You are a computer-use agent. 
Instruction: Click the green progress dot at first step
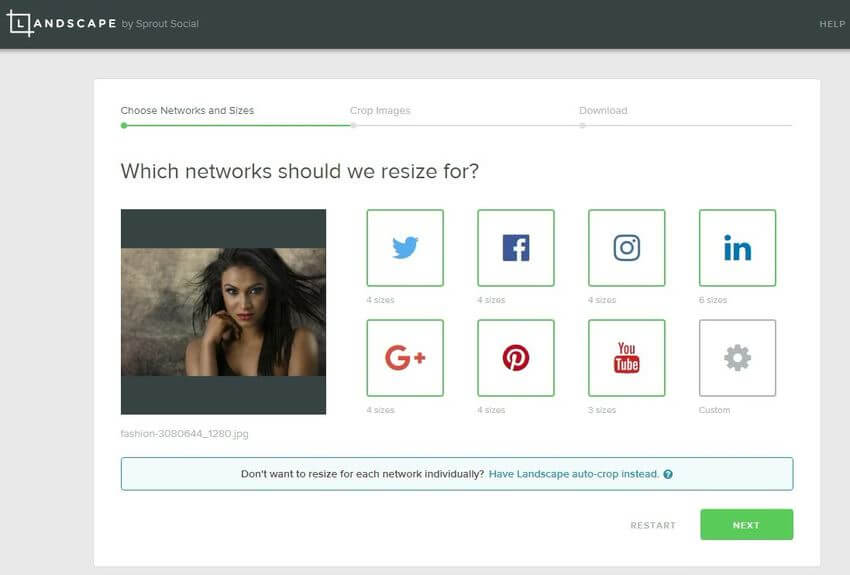click(124, 125)
